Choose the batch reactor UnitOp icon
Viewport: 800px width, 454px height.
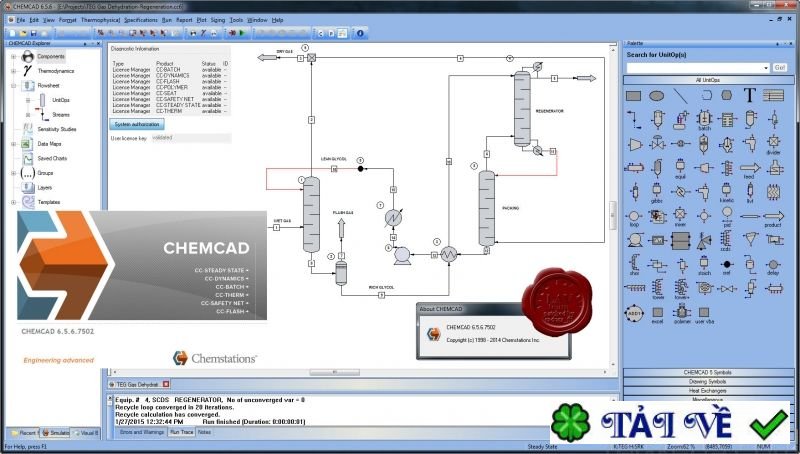tap(704, 120)
